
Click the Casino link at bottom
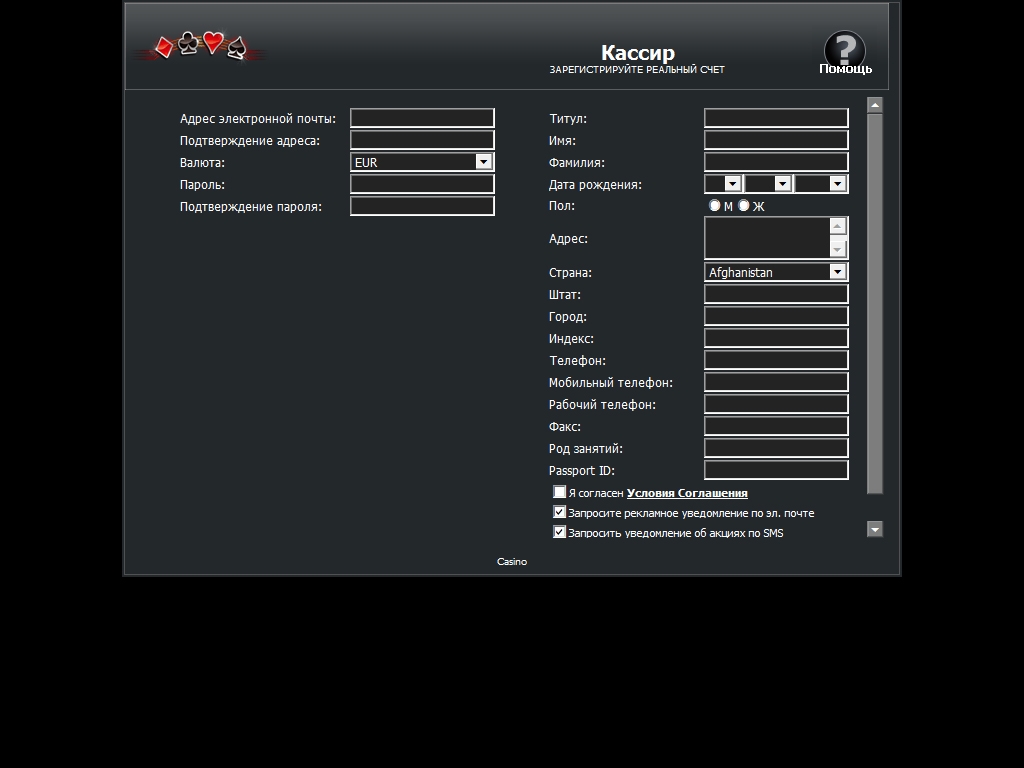tap(512, 561)
